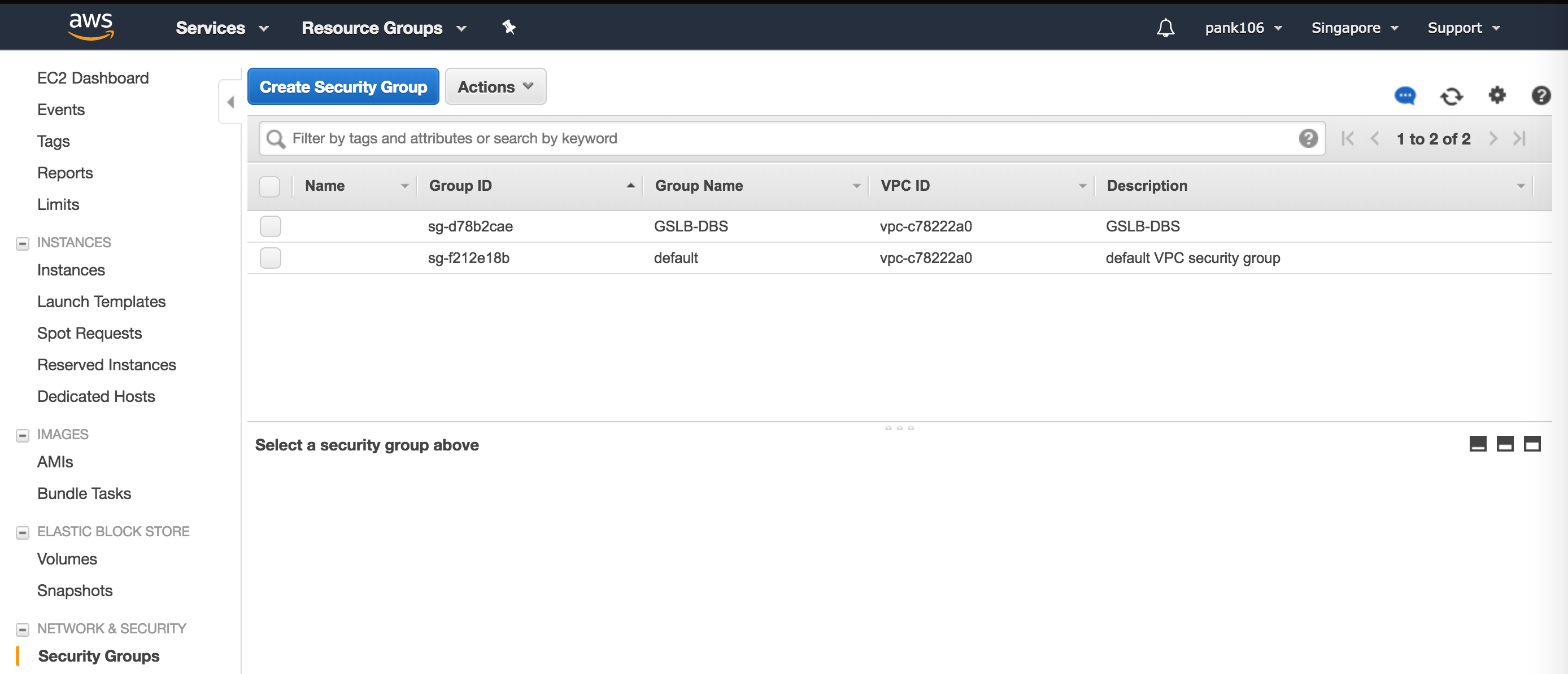Select the GSLB-DBS security group checkbox

(x=270, y=226)
